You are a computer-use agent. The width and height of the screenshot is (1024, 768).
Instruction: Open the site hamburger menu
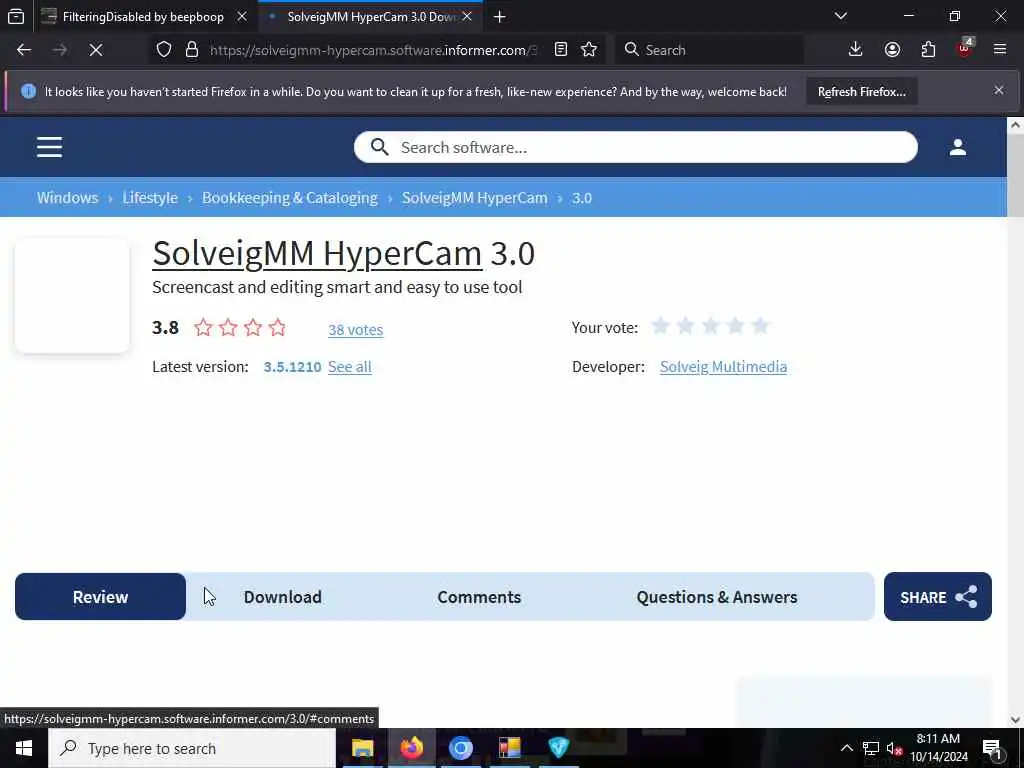pos(50,148)
